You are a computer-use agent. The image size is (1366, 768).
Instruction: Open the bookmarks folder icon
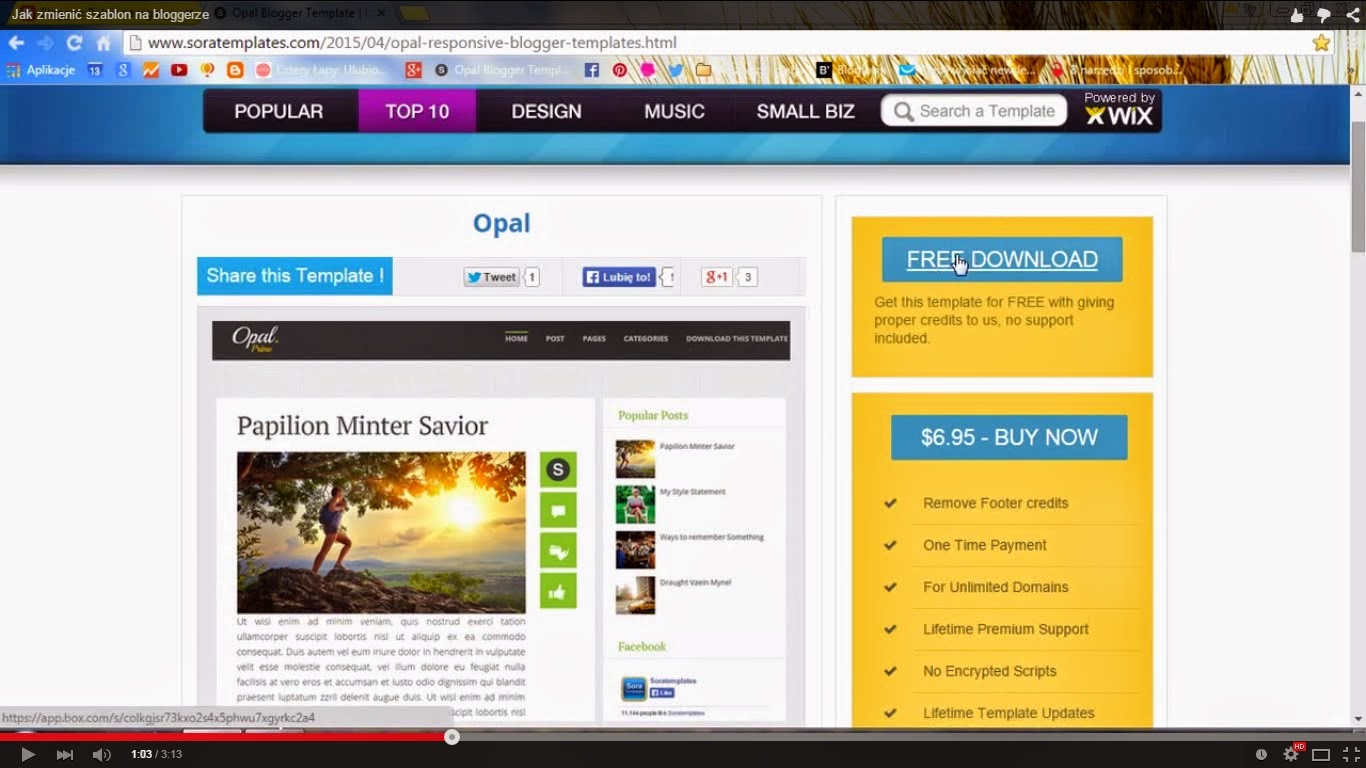[x=704, y=70]
